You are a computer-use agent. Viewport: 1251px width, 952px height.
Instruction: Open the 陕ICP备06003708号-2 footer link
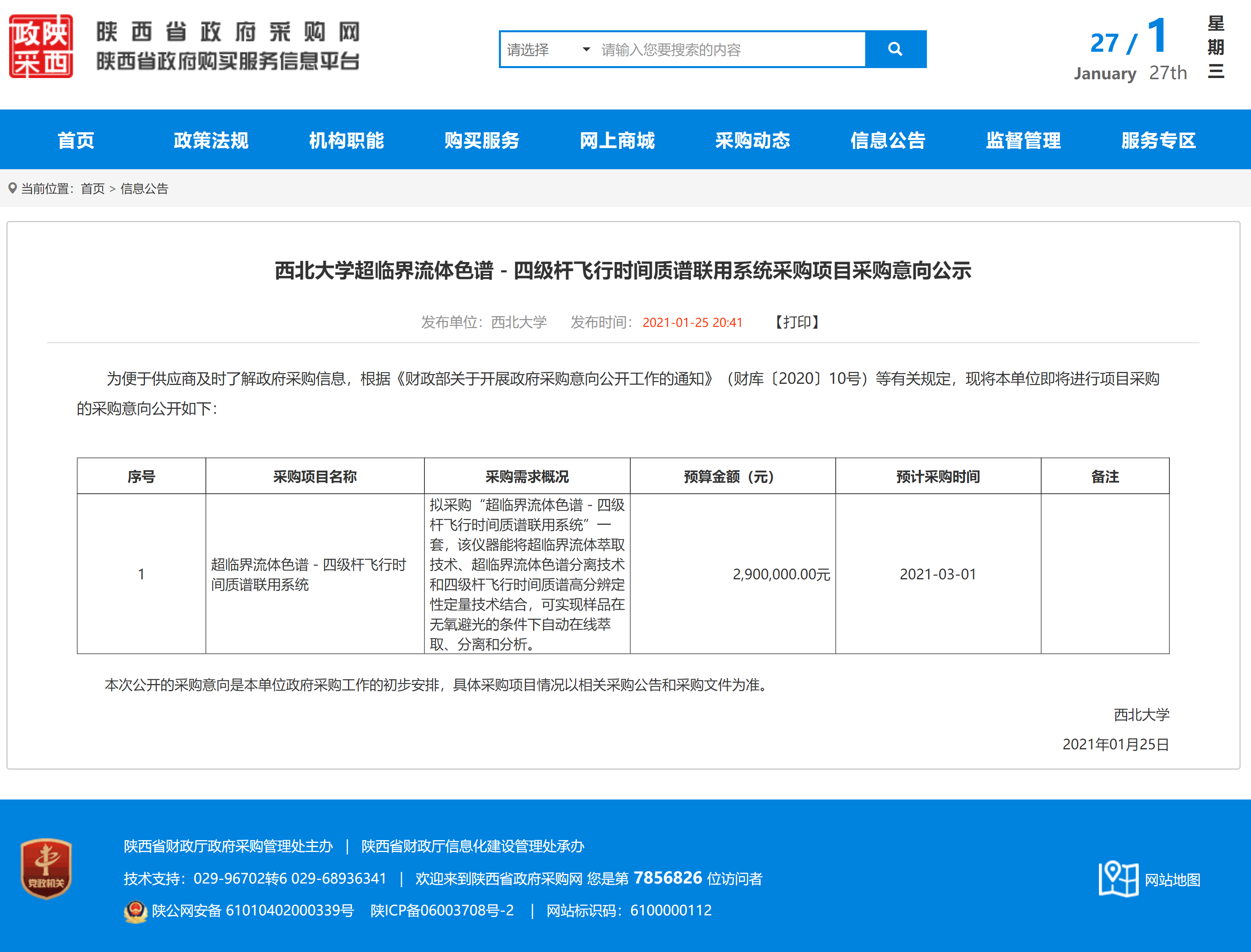442,911
